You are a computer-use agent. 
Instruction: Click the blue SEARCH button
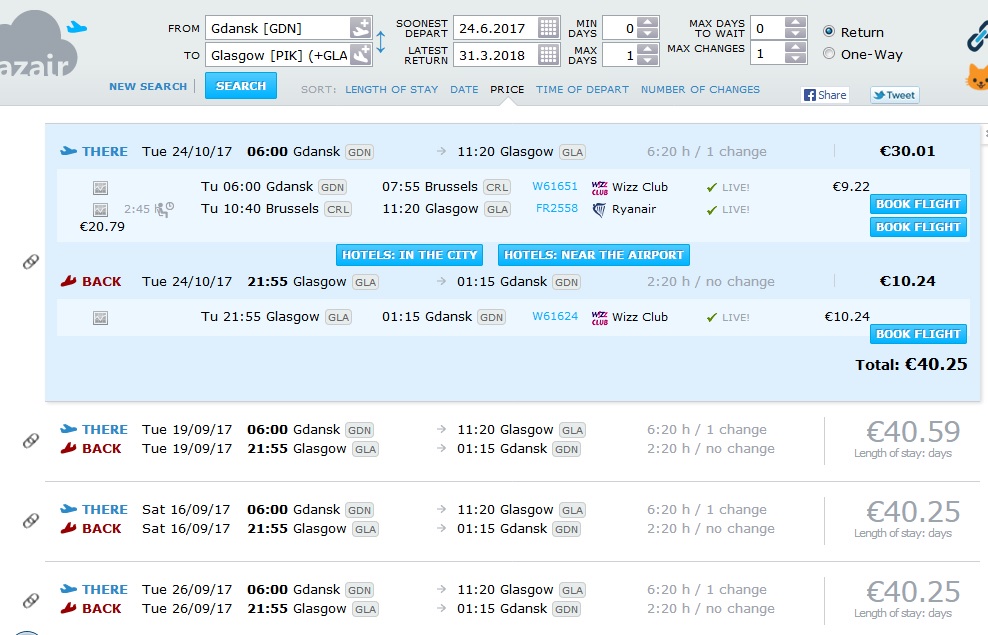pyautogui.click(x=241, y=86)
